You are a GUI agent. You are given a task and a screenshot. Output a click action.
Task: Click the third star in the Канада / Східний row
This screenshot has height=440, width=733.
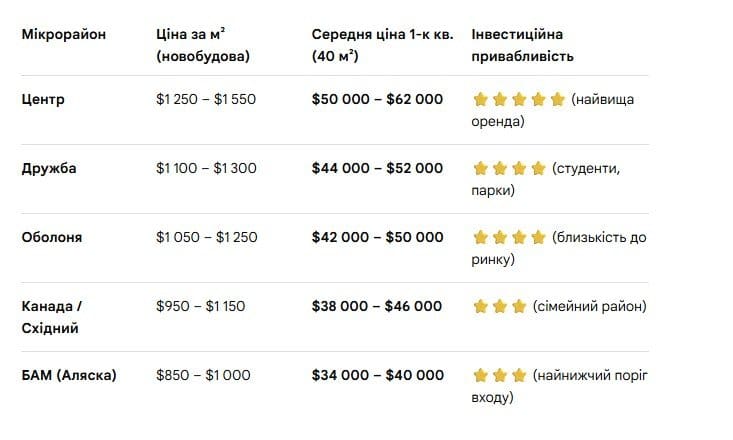(518, 307)
